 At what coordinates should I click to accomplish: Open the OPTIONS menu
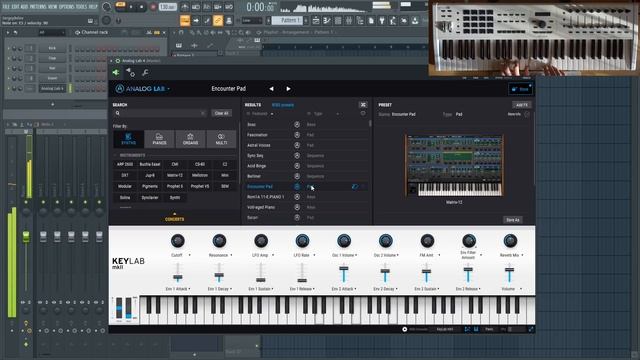point(67,7)
